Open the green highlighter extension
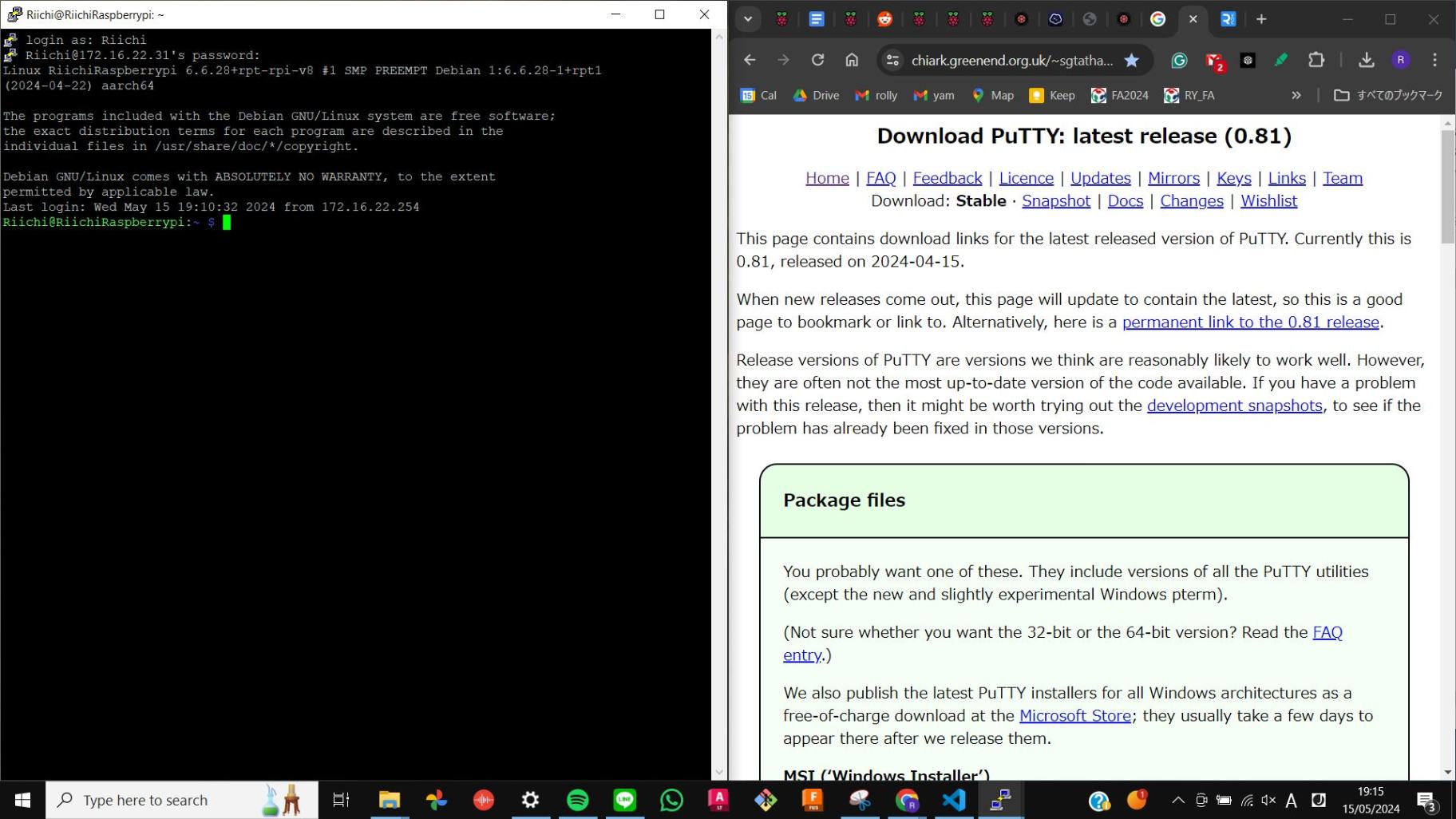Viewport: 1456px width, 819px height. point(1281,60)
